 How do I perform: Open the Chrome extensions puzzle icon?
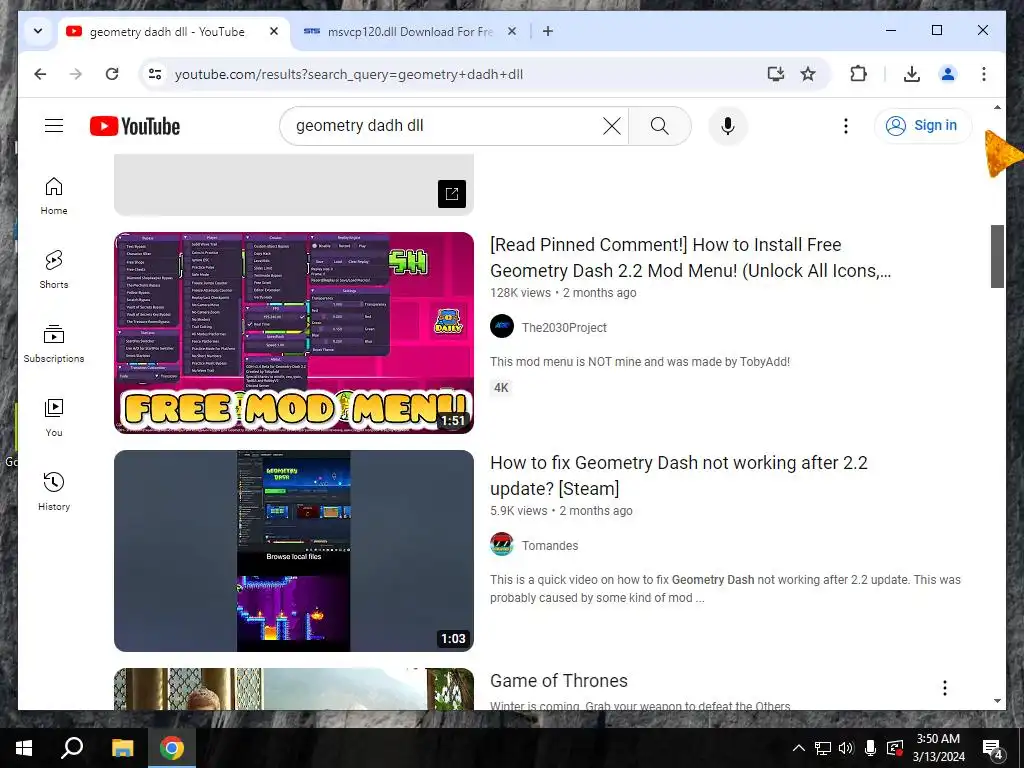(859, 74)
